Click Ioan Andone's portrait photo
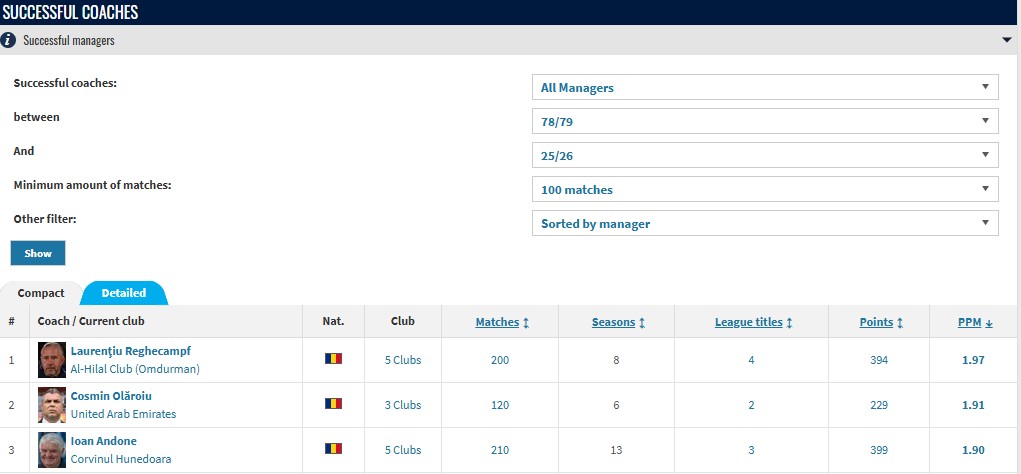The width and height of the screenshot is (1021, 474). click(x=51, y=450)
